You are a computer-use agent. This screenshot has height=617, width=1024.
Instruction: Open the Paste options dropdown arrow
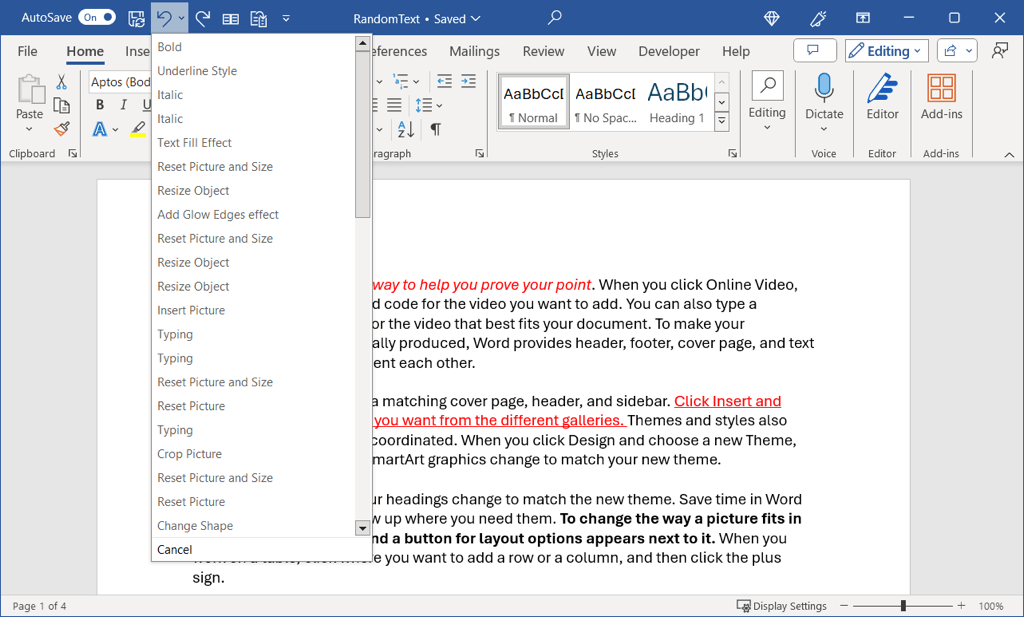[30, 131]
